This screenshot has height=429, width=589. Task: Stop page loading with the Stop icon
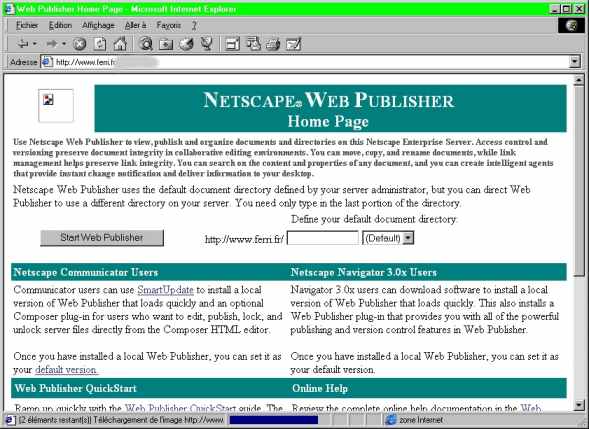79,44
